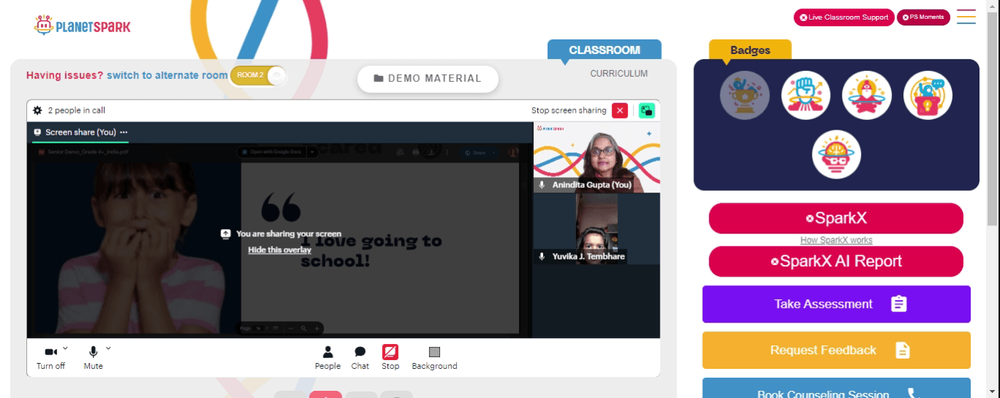This screenshot has width=1000, height=398.
Task: Select Yuvika J. Tembhare's video tile
Action: [597, 229]
